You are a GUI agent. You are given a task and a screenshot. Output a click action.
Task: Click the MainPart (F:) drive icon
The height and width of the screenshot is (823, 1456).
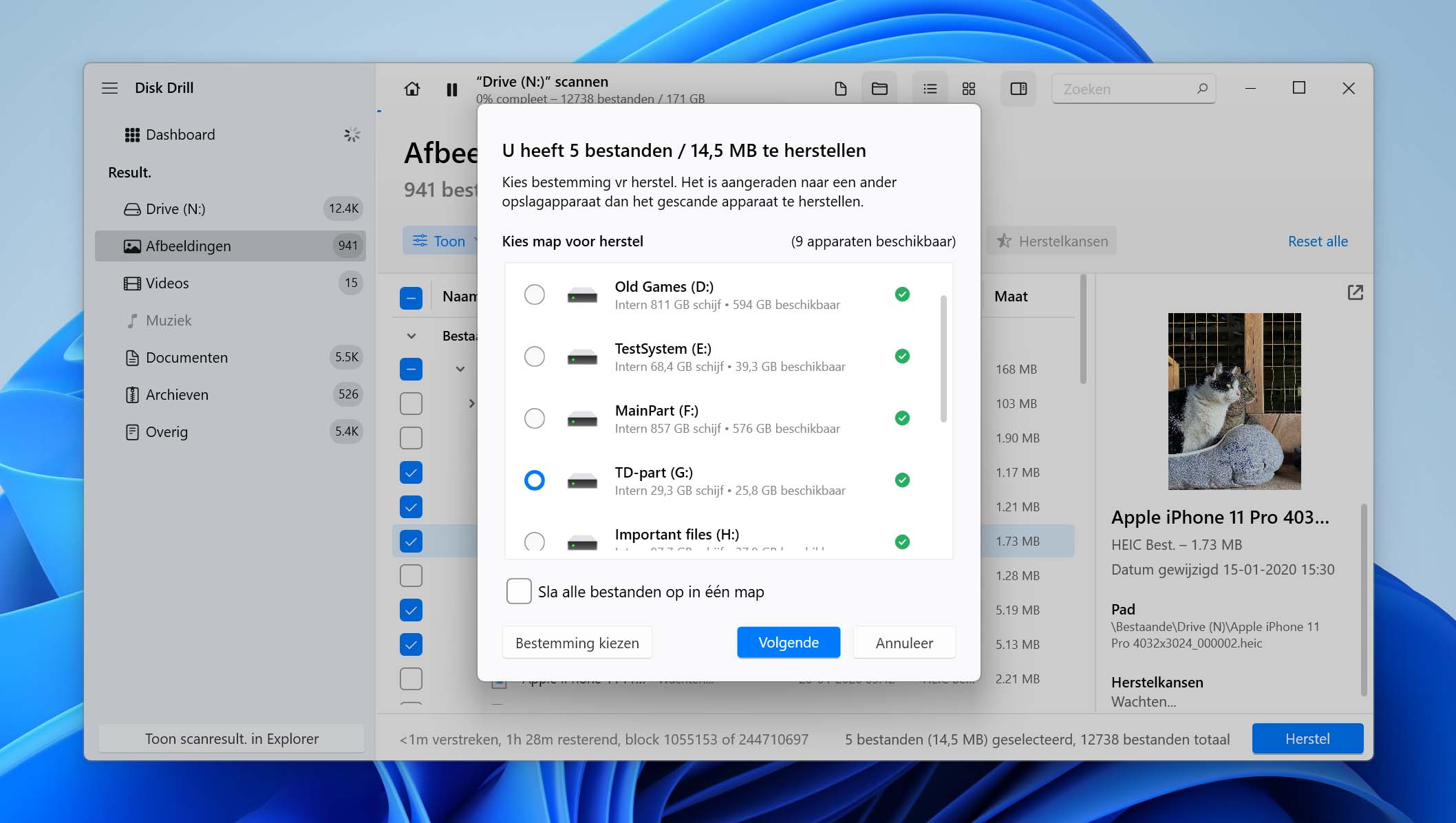pyautogui.click(x=582, y=420)
